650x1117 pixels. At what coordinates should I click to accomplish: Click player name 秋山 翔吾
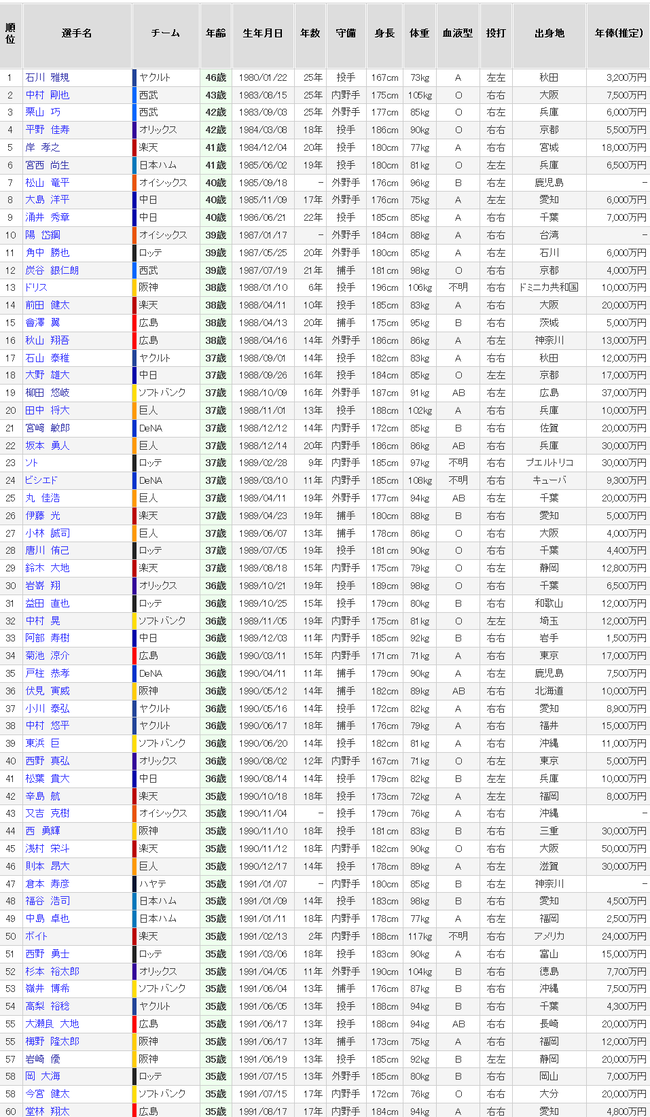click(47, 341)
